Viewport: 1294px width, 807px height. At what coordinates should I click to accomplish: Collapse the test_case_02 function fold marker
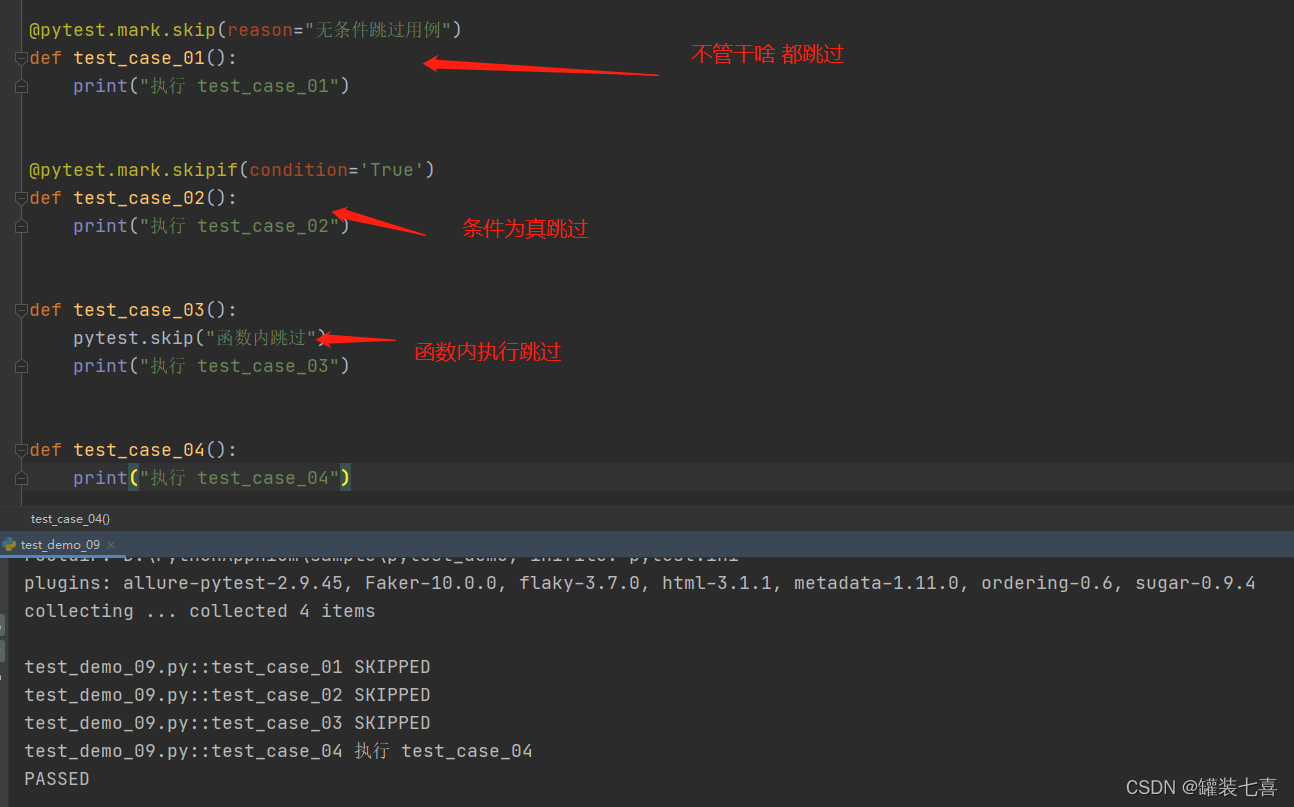click(21, 199)
